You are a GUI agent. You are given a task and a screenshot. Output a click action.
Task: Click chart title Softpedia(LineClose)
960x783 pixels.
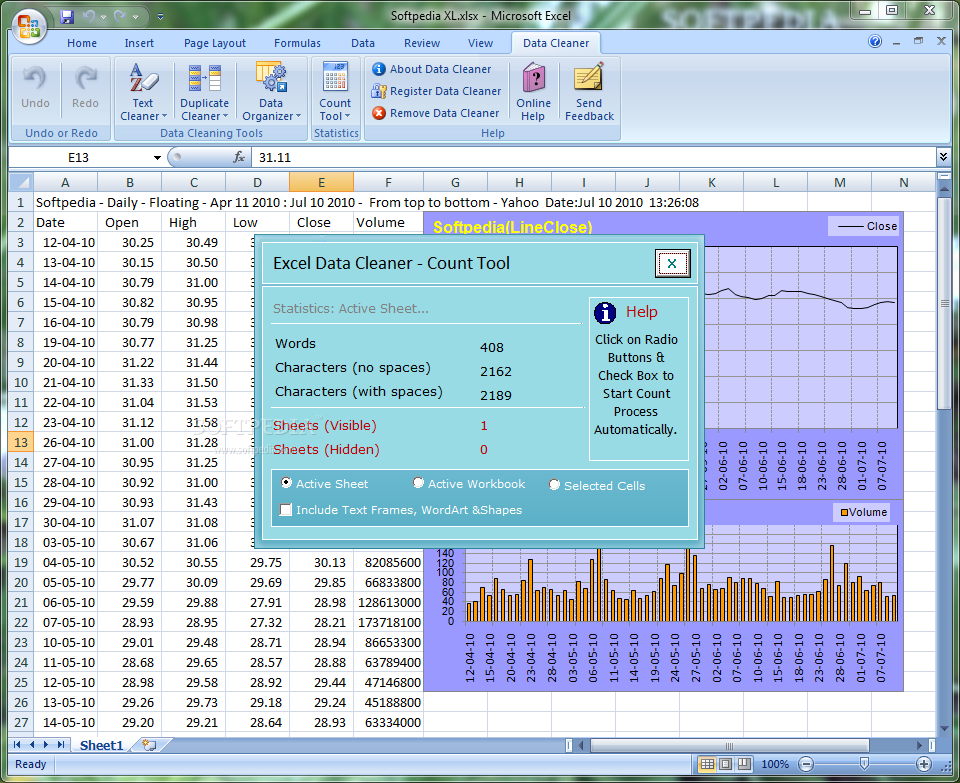(x=512, y=227)
